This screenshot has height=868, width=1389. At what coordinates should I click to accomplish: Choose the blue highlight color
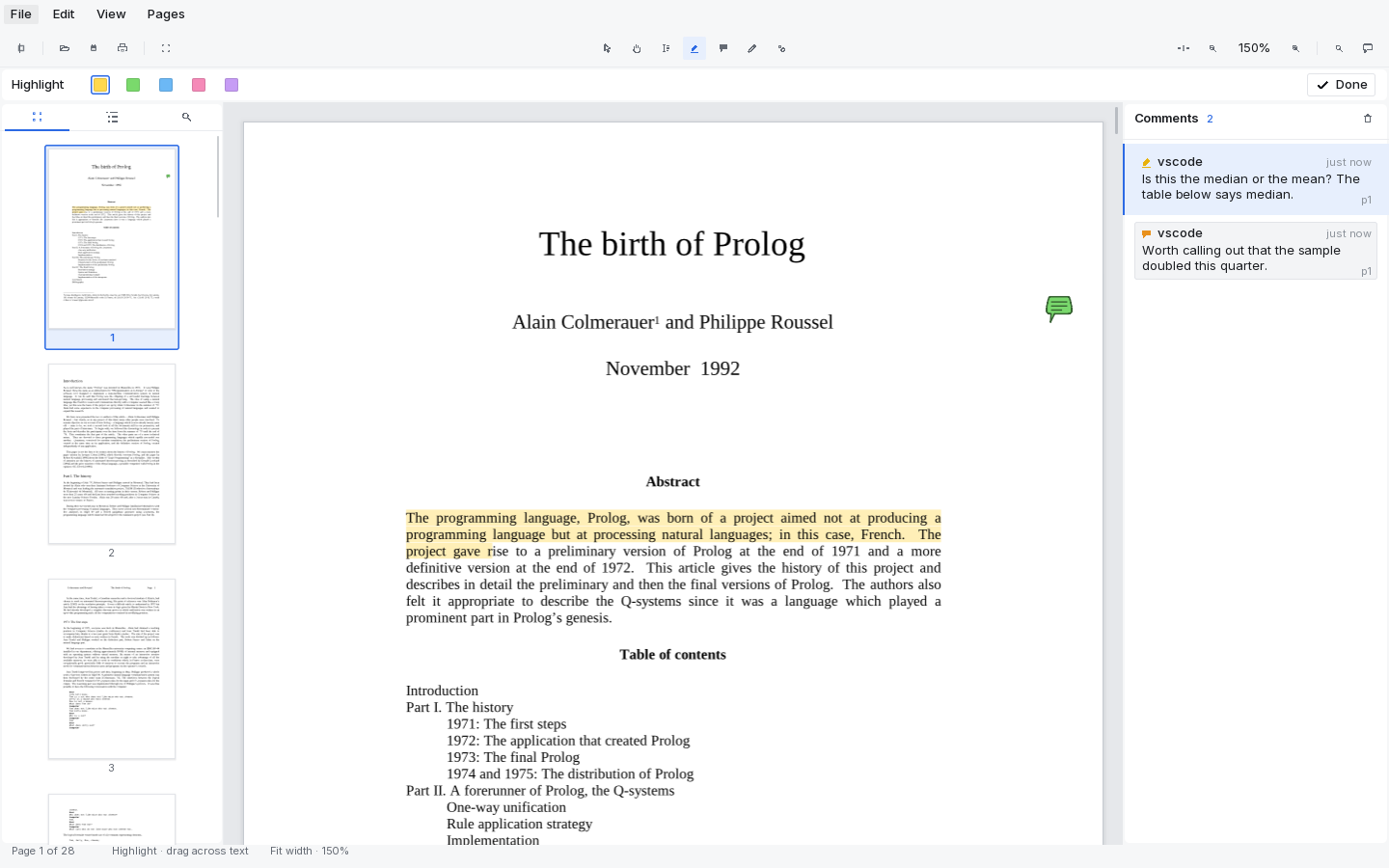tap(166, 85)
